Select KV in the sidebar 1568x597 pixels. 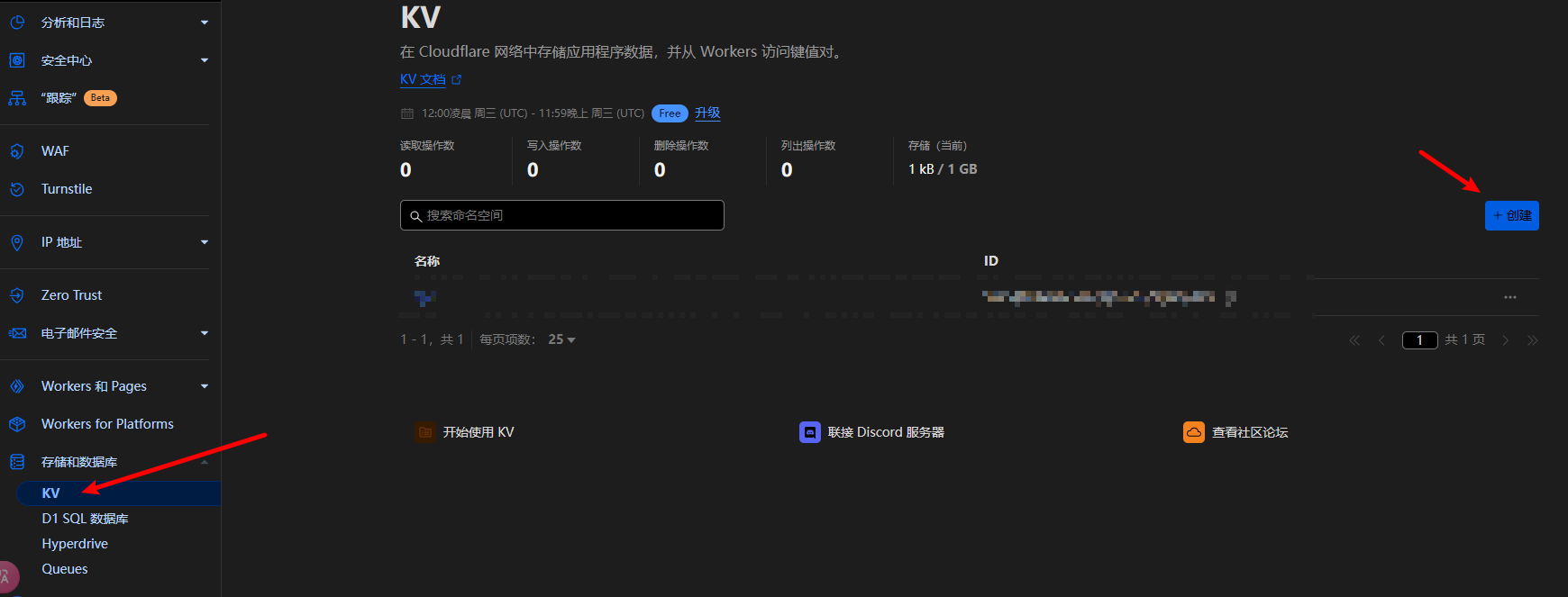pos(118,493)
